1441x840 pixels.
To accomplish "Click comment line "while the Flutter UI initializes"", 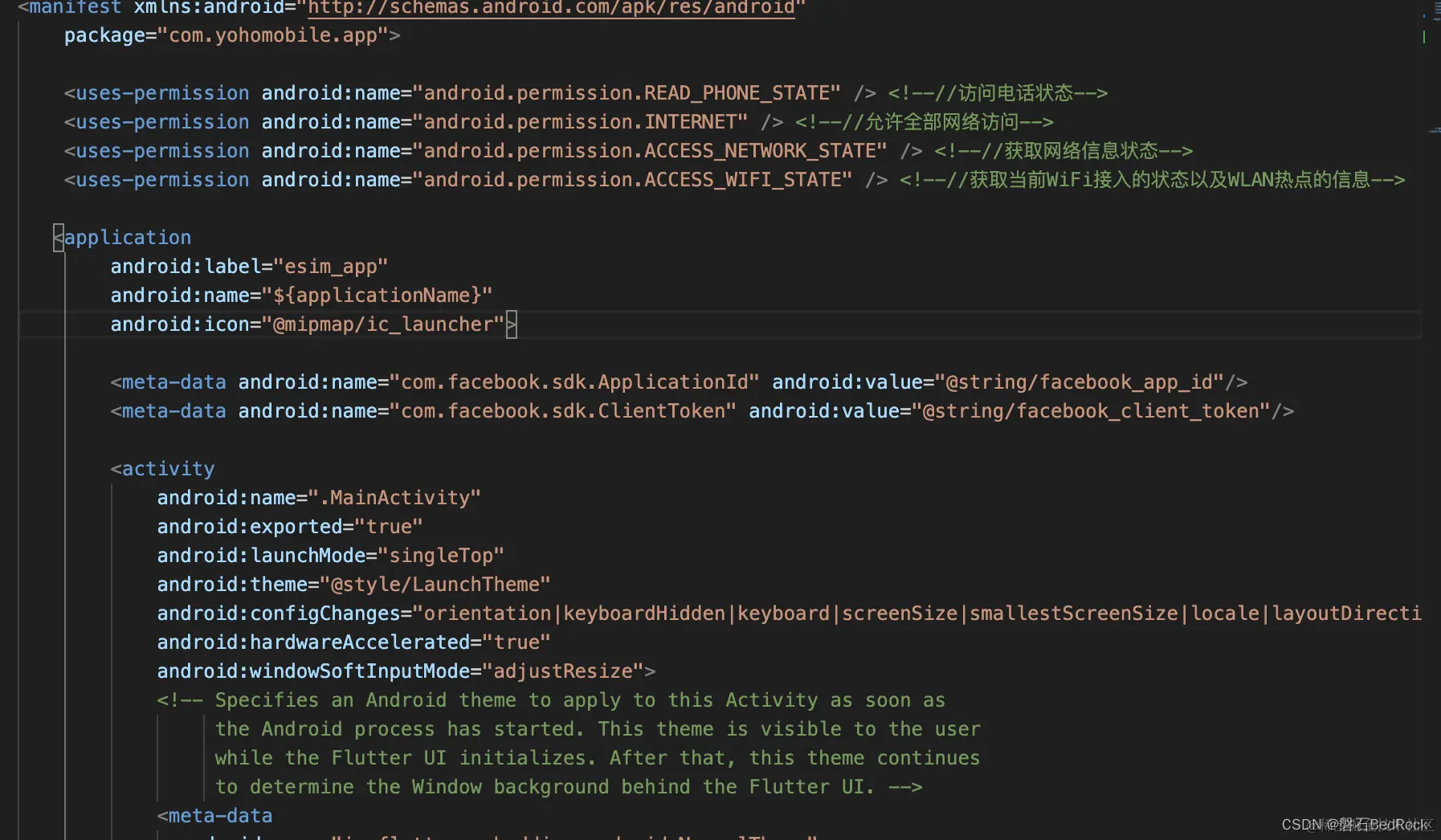I will pos(598,758).
